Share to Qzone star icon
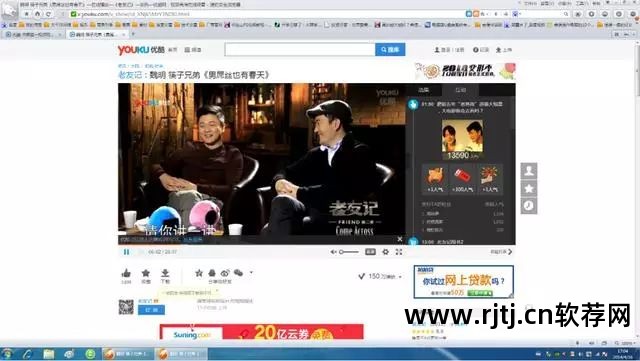 pyautogui.click(x=199, y=273)
